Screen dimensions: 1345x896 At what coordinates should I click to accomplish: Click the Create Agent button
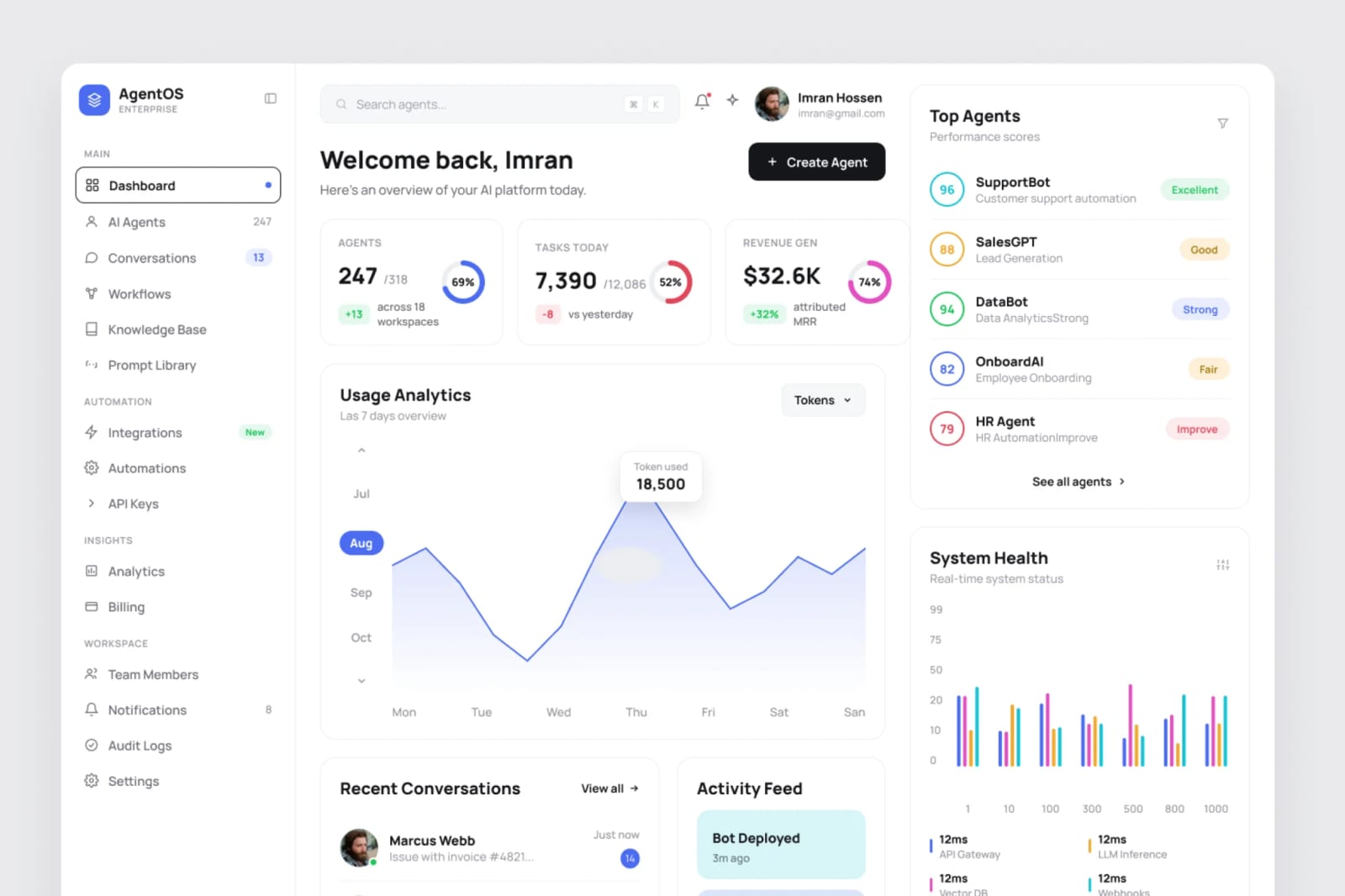(x=816, y=161)
